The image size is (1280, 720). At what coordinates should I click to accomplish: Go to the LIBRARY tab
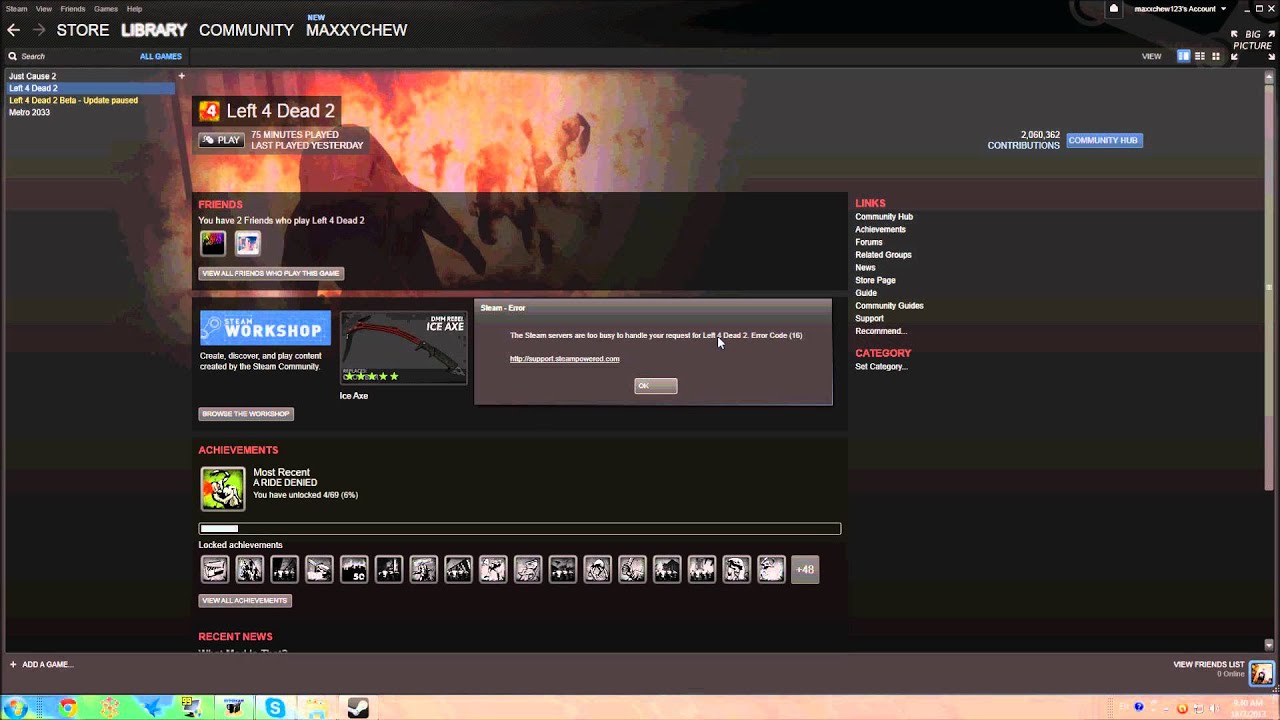pos(154,31)
